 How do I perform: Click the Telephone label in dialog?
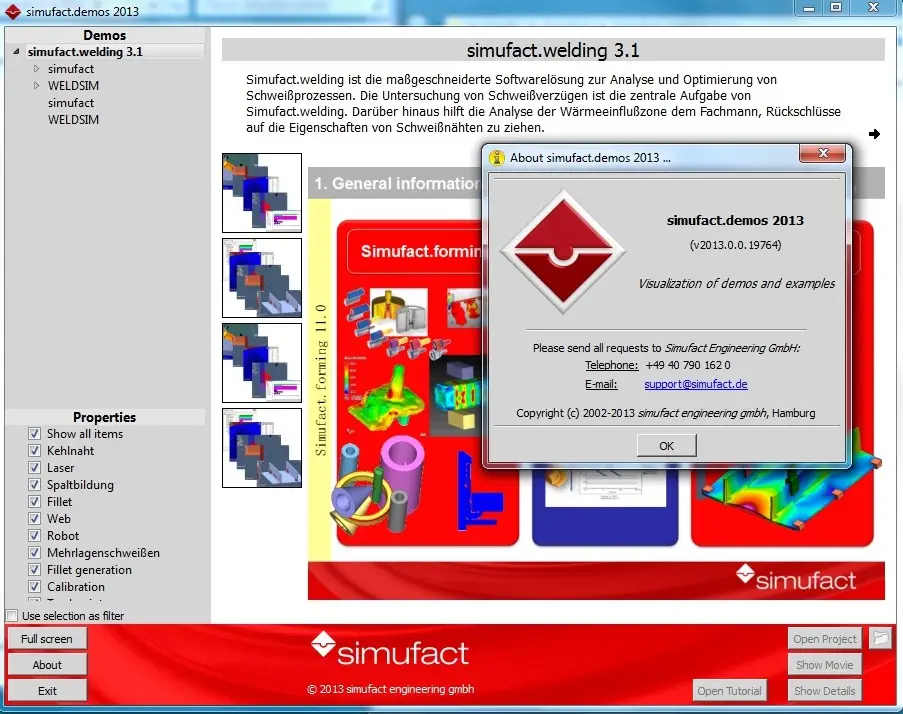[x=612, y=365]
